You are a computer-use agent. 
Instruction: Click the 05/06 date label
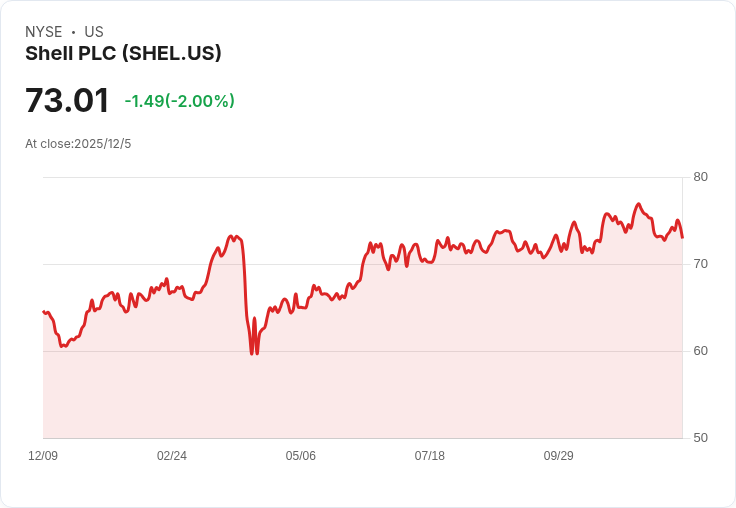click(x=300, y=455)
